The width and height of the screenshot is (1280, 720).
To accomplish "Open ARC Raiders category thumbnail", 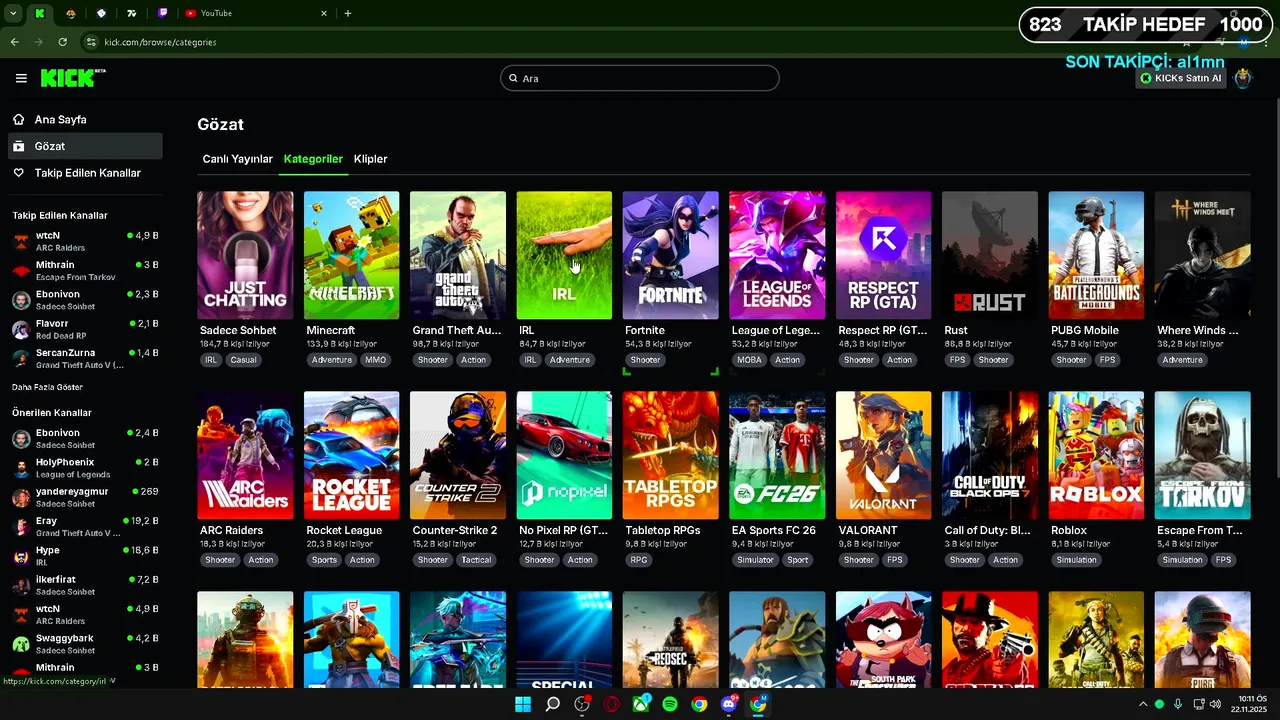I will pos(245,455).
